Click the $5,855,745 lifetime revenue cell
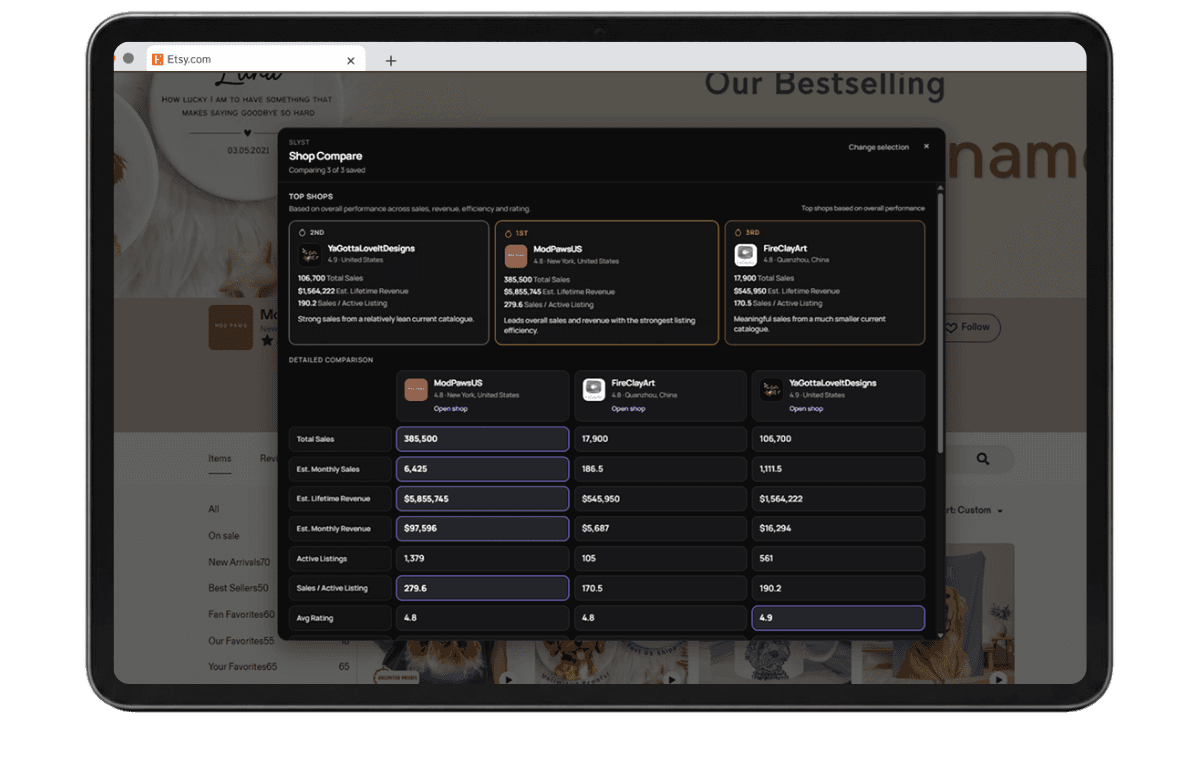 coord(483,499)
